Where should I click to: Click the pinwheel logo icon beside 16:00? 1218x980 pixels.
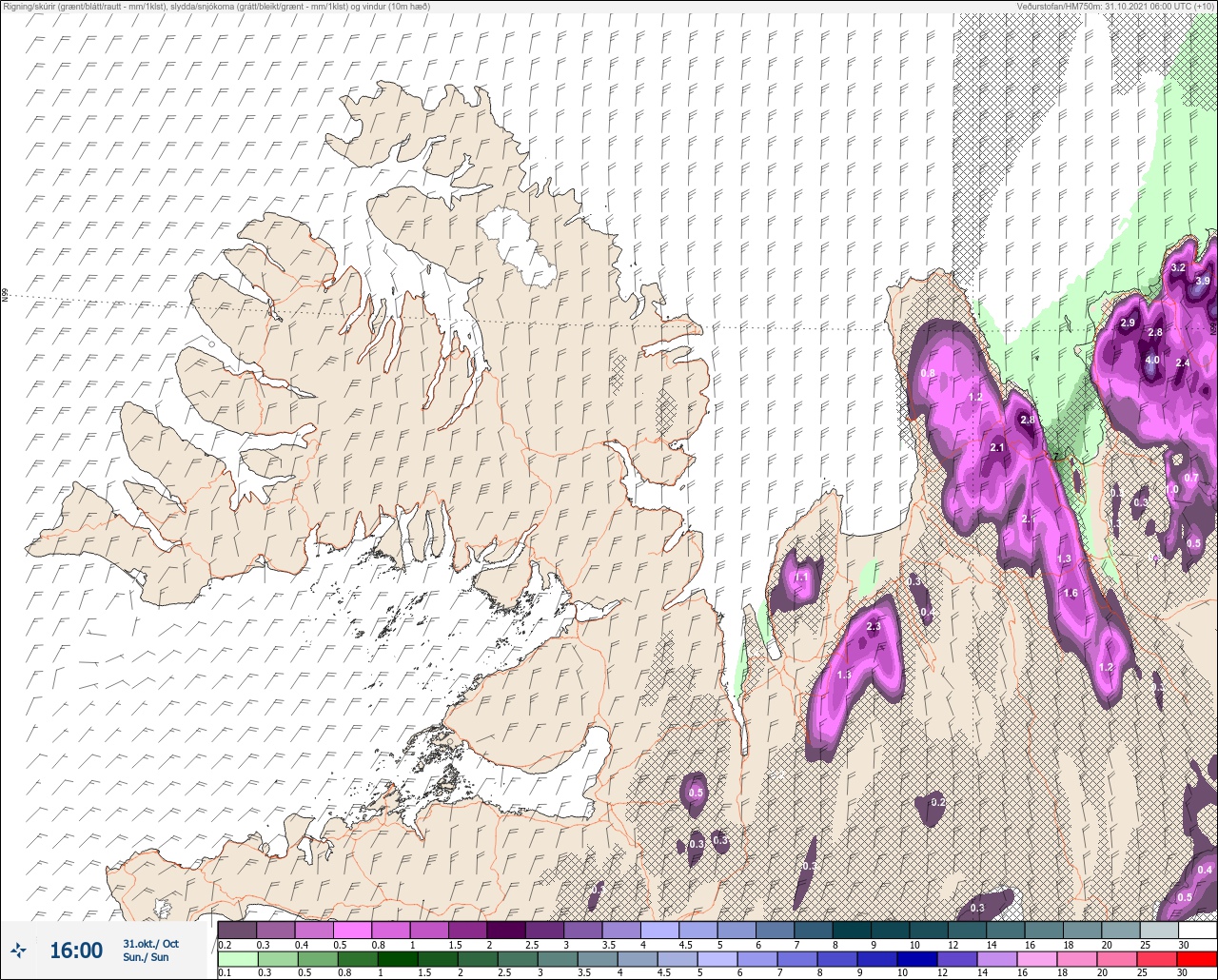pyautogui.click(x=19, y=950)
